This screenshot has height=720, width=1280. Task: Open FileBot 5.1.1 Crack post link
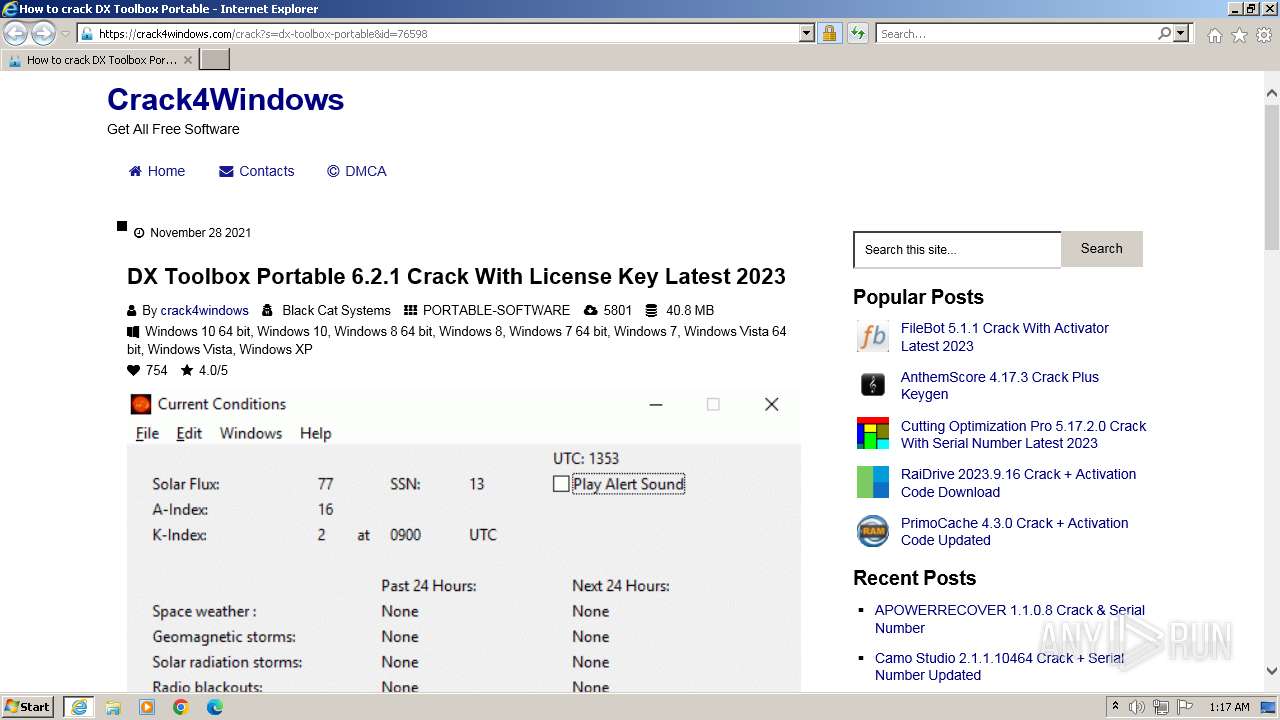[1004, 337]
